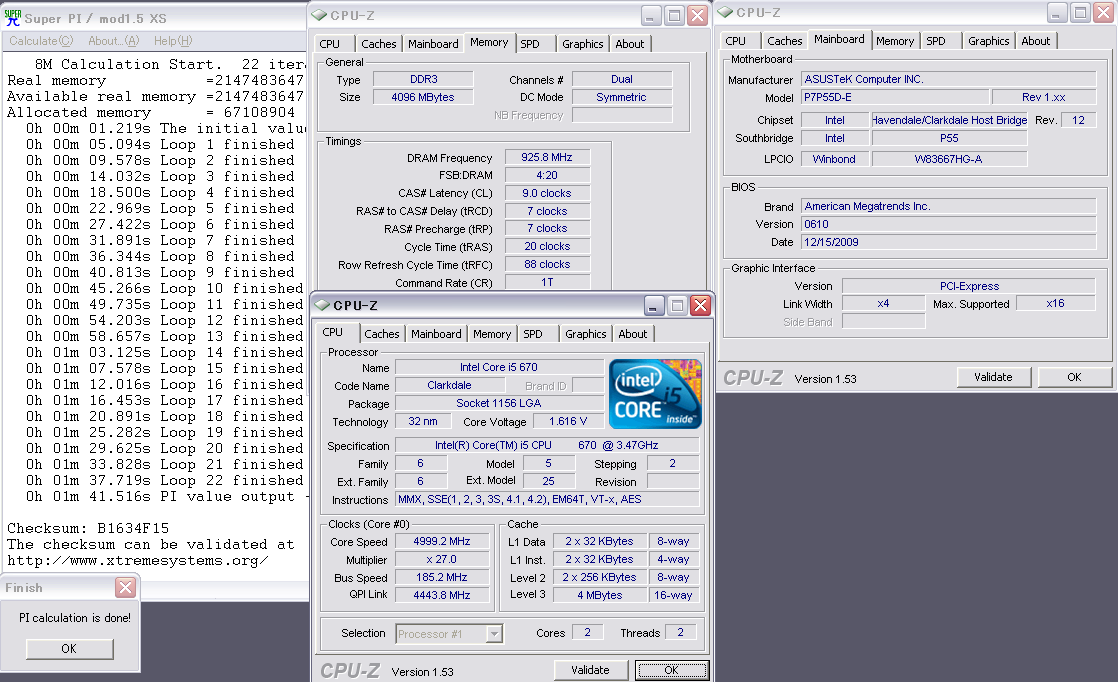
Task: Click the Intel Core i5 inside logo
Action: [x=655, y=394]
